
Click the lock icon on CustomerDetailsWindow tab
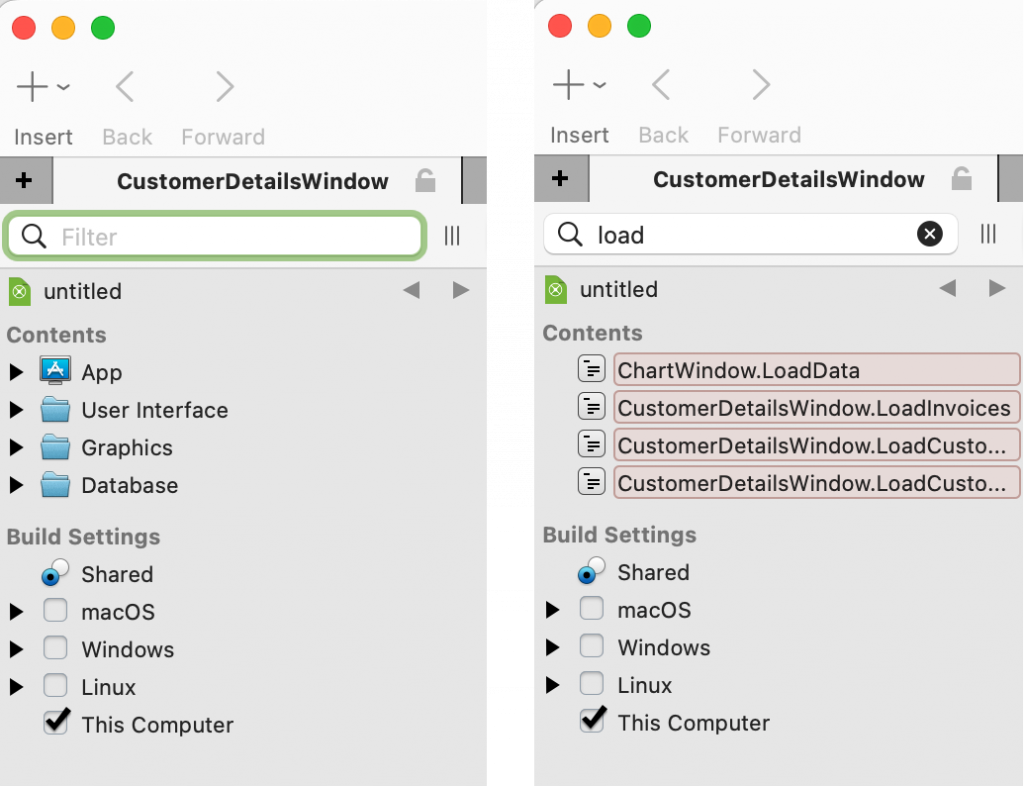[424, 181]
